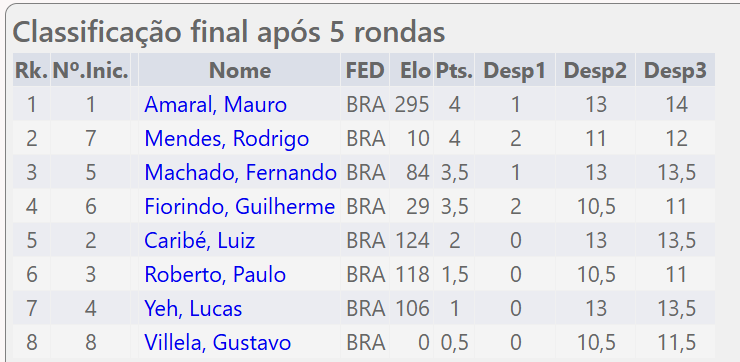
Task: Open player link Roberto, Paulo
Action: click(x=215, y=275)
